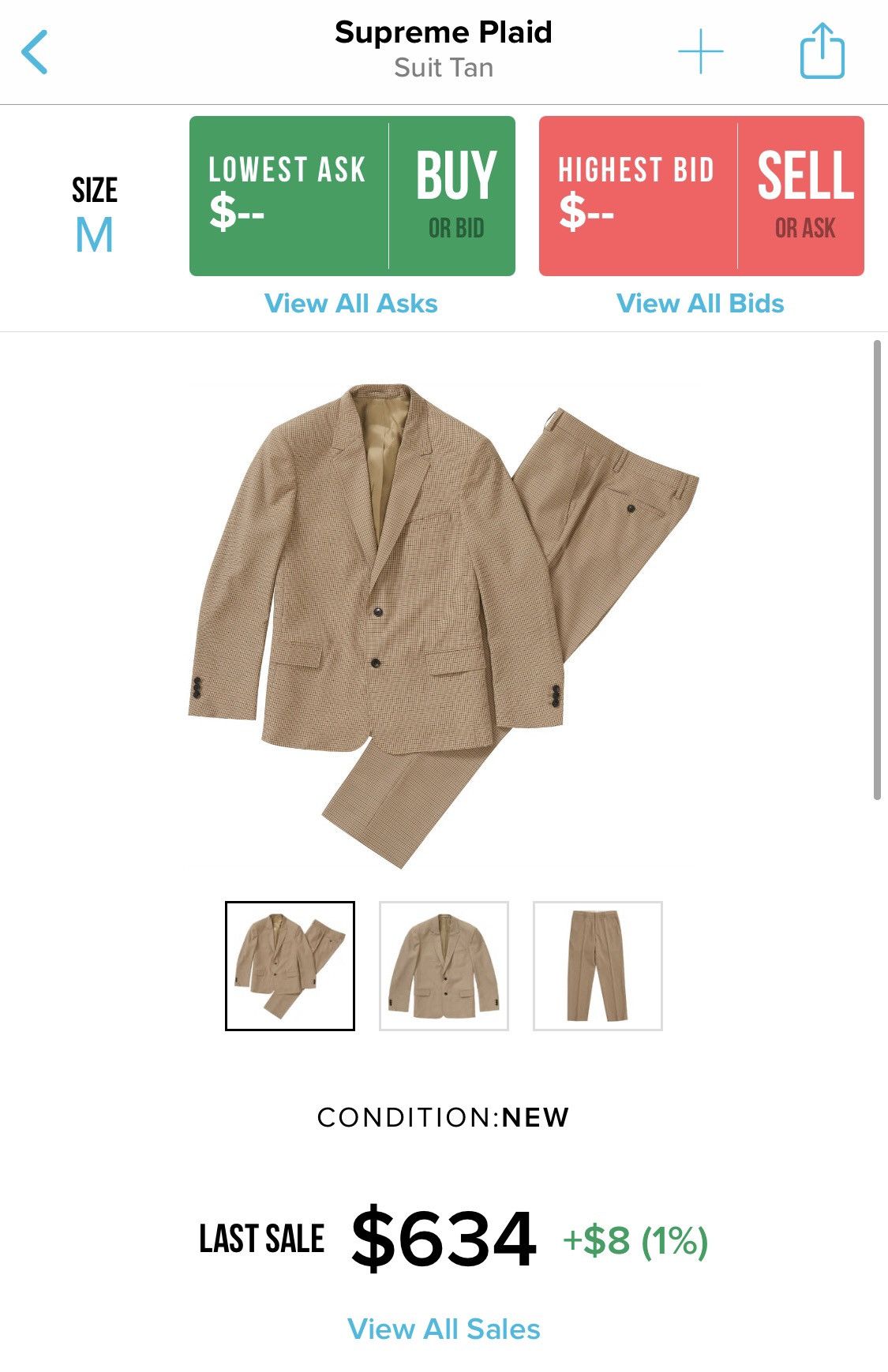888x1372 pixels.
Task: Open View All Sales link
Action: pos(444,1329)
